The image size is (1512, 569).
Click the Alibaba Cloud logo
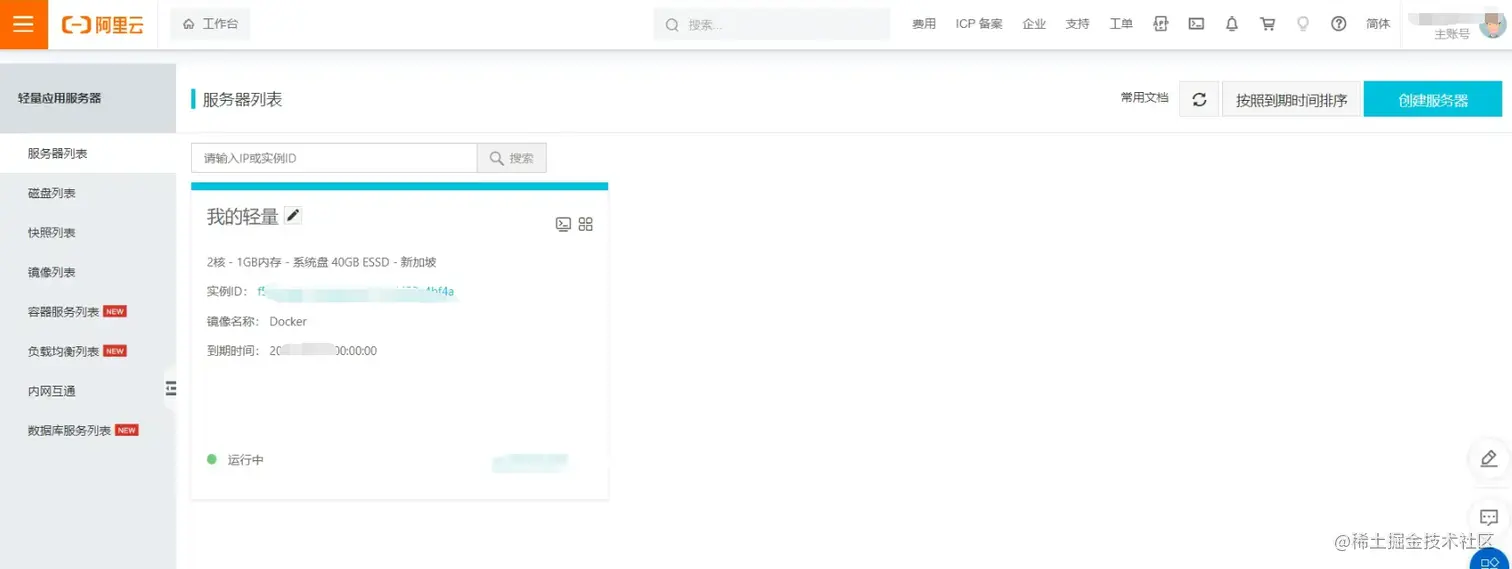pyautogui.click(x=102, y=25)
